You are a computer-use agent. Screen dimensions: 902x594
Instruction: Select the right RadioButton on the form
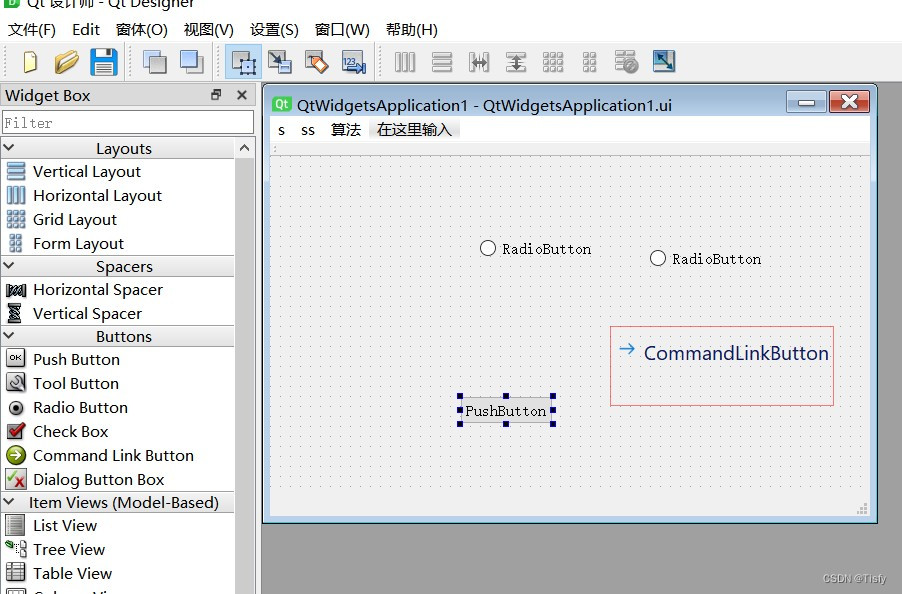pyautogui.click(x=705, y=259)
